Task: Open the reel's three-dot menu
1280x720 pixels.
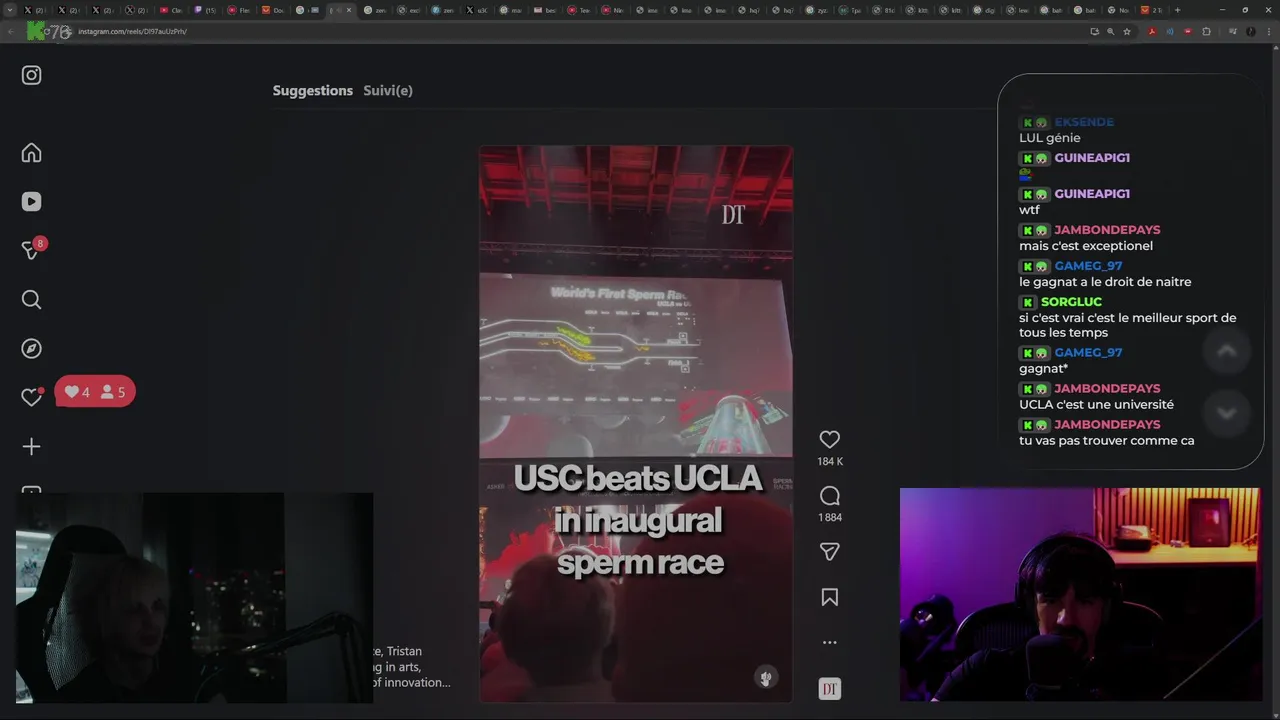Action: [829, 643]
